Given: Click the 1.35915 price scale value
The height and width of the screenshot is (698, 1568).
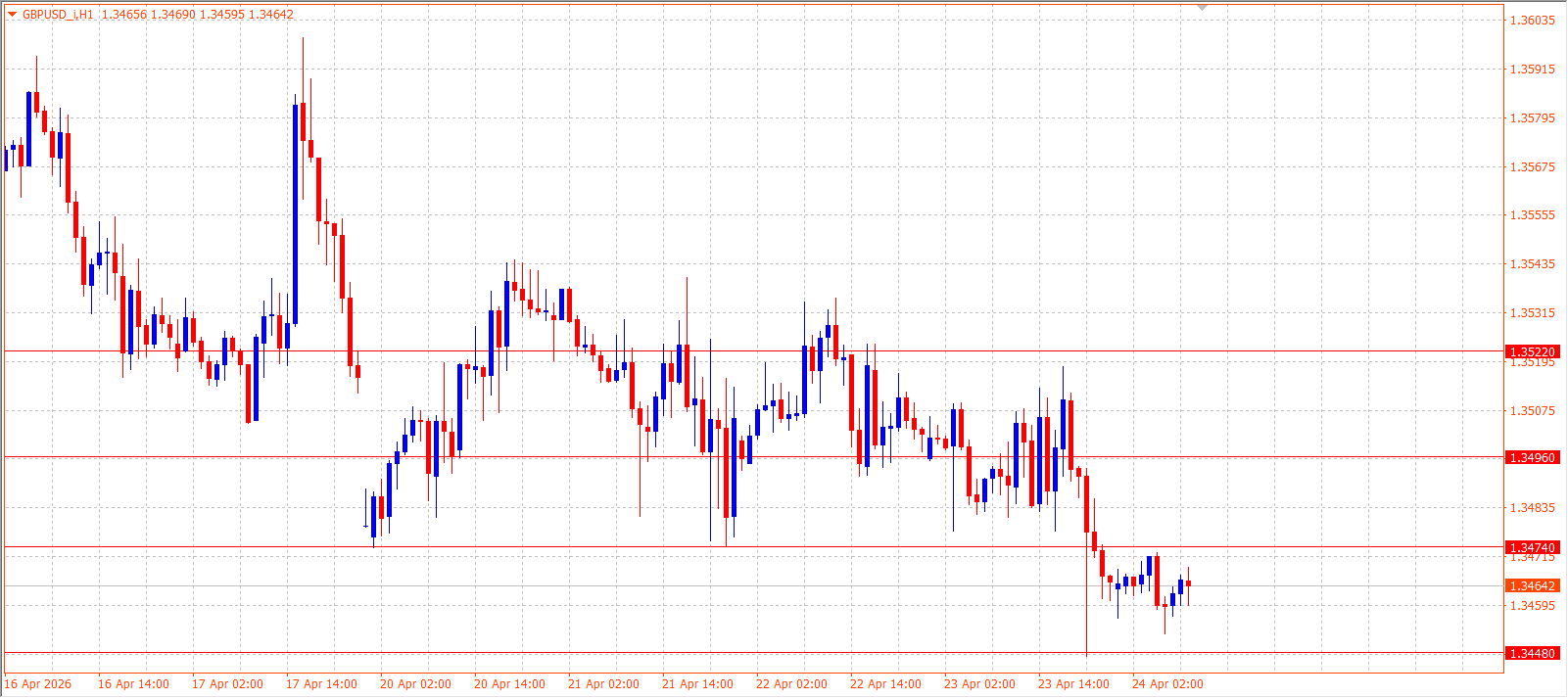Looking at the screenshot, I should pos(1533,70).
